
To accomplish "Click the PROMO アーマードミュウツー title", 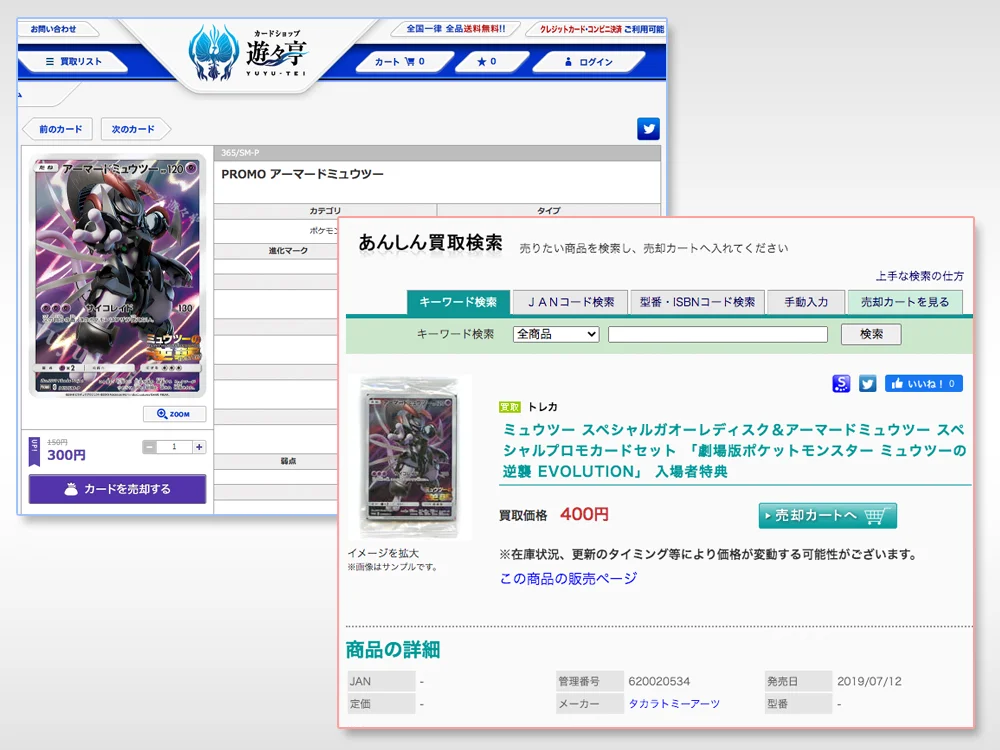I will pos(302,174).
